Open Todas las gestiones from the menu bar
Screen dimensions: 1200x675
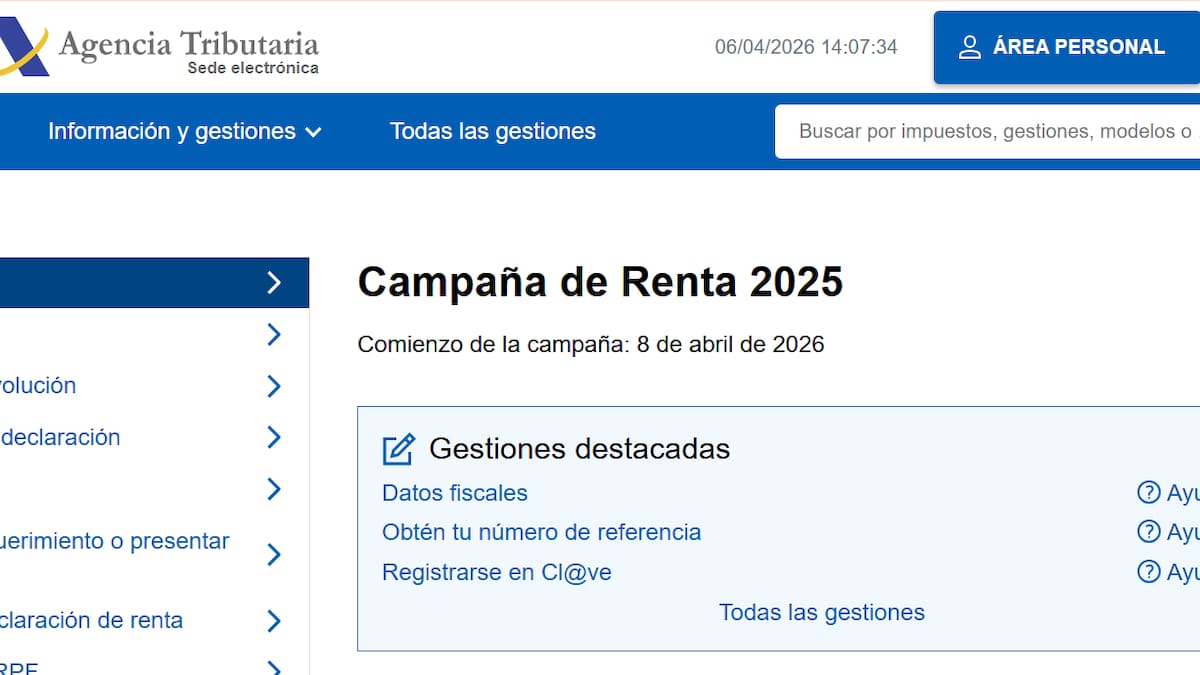pos(492,131)
